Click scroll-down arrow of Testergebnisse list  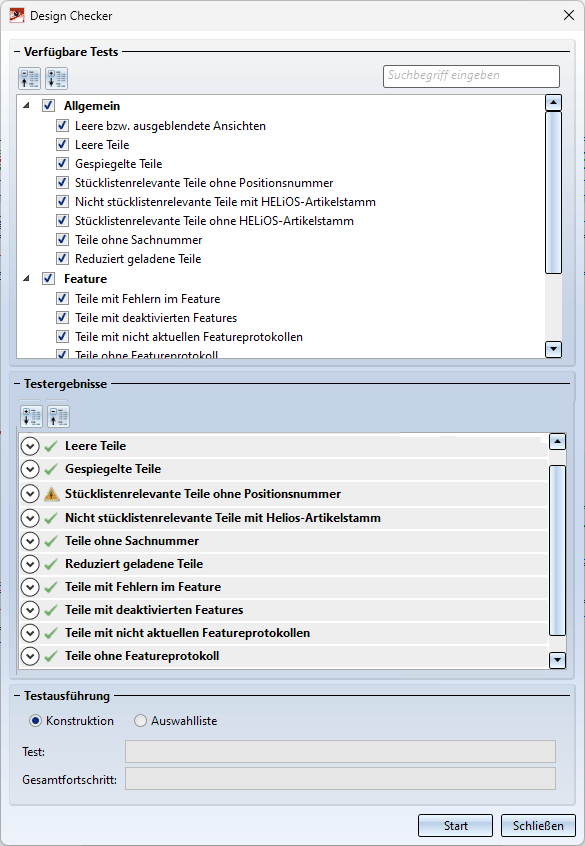[x=557, y=660]
